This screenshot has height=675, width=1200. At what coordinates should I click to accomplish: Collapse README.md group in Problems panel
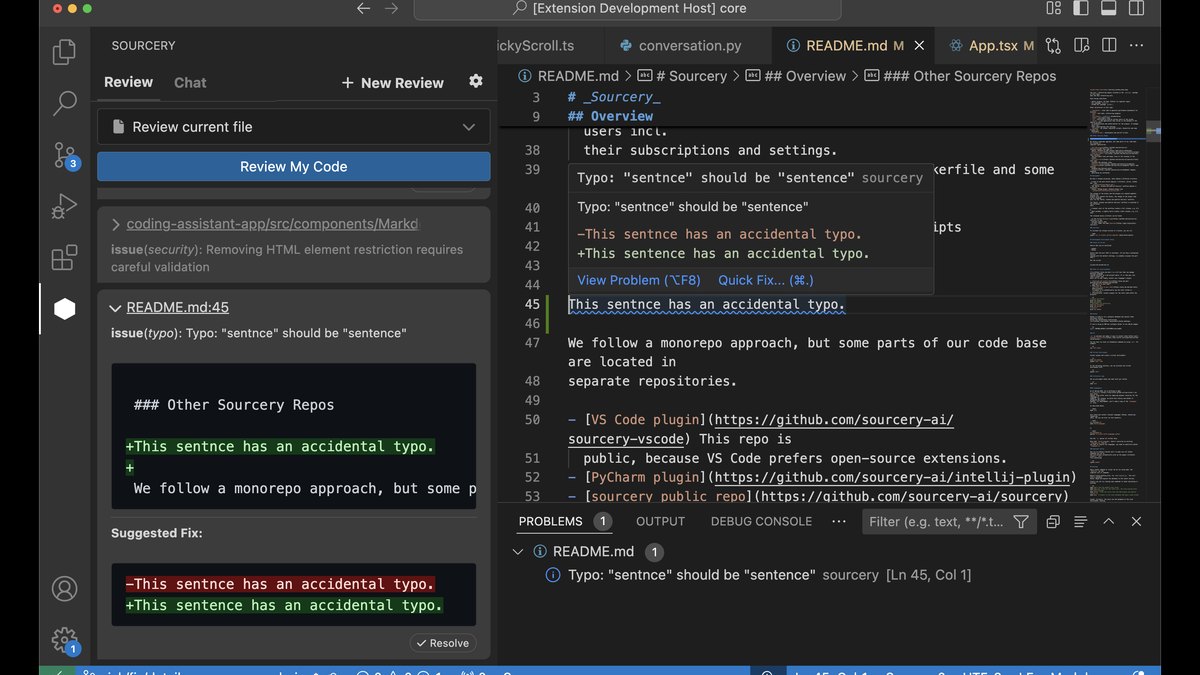(x=518, y=552)
